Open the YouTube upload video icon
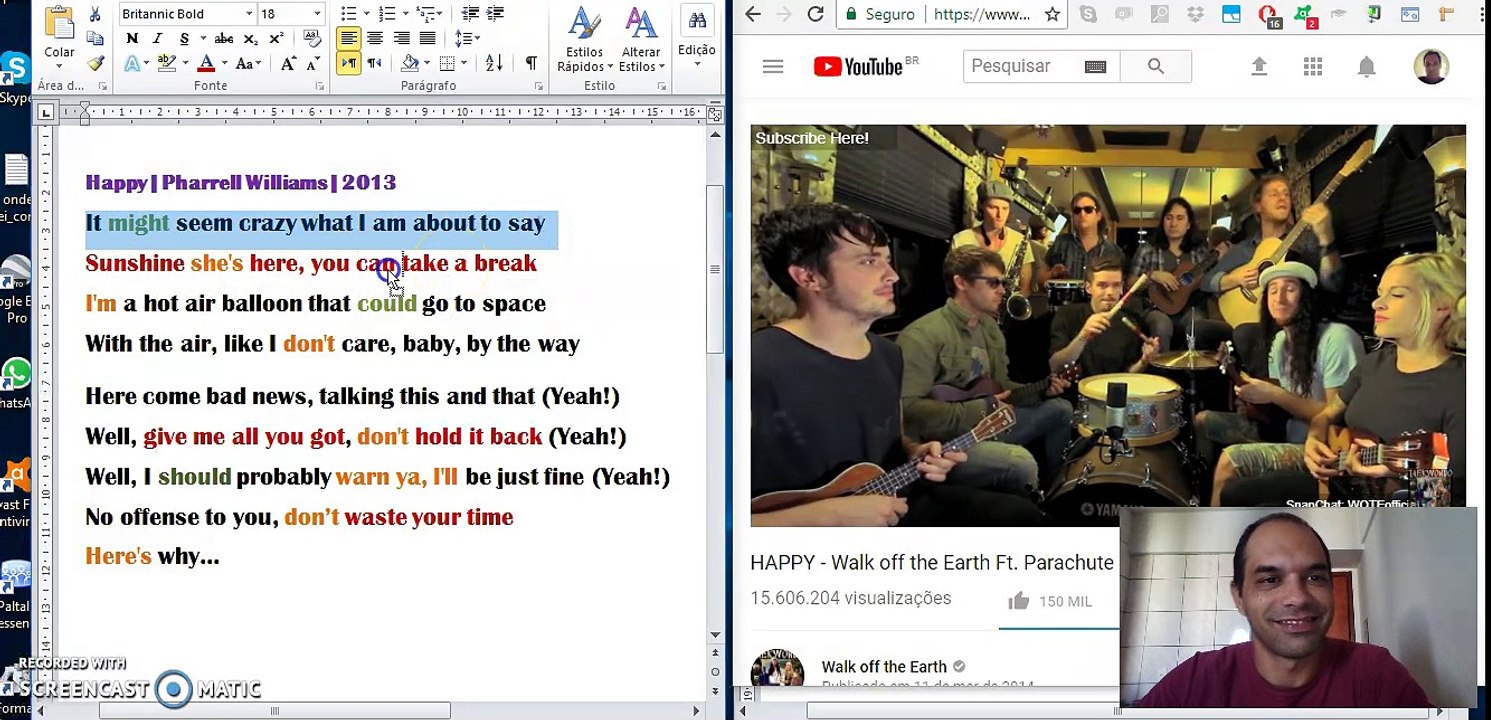 [1259, 66]
